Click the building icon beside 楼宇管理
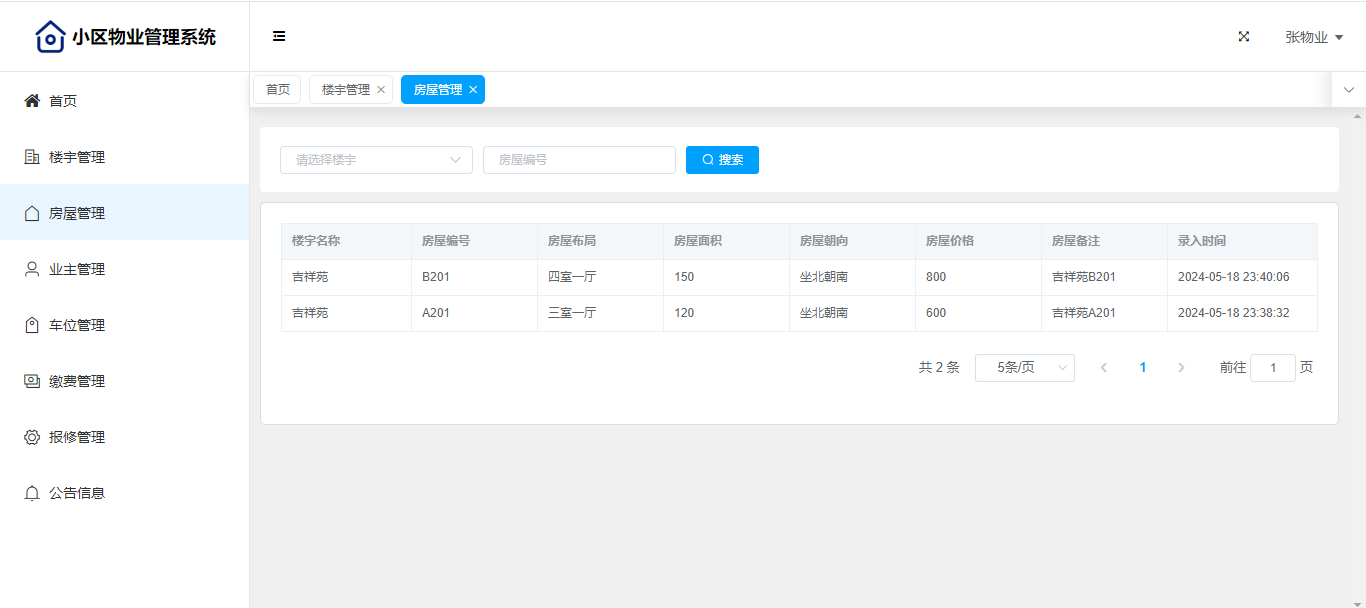Screen dimensions: 1366x608 (x=32, y=157)
